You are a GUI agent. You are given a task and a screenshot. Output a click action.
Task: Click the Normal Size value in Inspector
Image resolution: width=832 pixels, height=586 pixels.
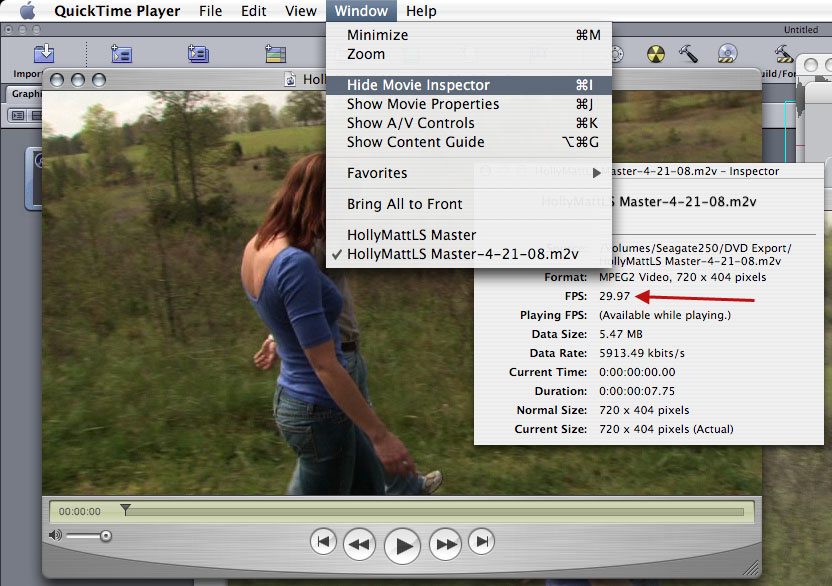click(644, 410)
